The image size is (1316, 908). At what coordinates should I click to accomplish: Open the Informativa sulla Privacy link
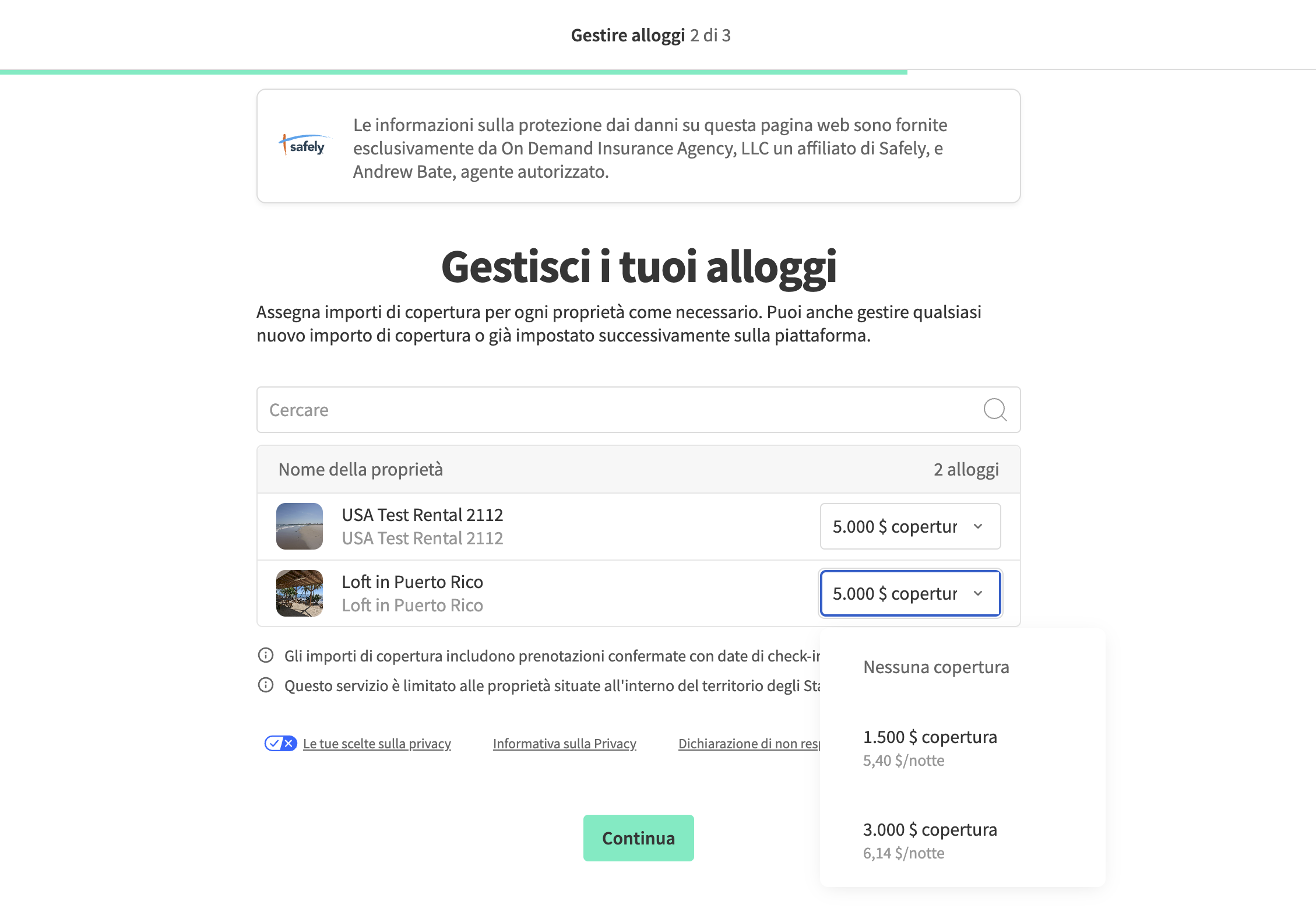pos(564,744)
